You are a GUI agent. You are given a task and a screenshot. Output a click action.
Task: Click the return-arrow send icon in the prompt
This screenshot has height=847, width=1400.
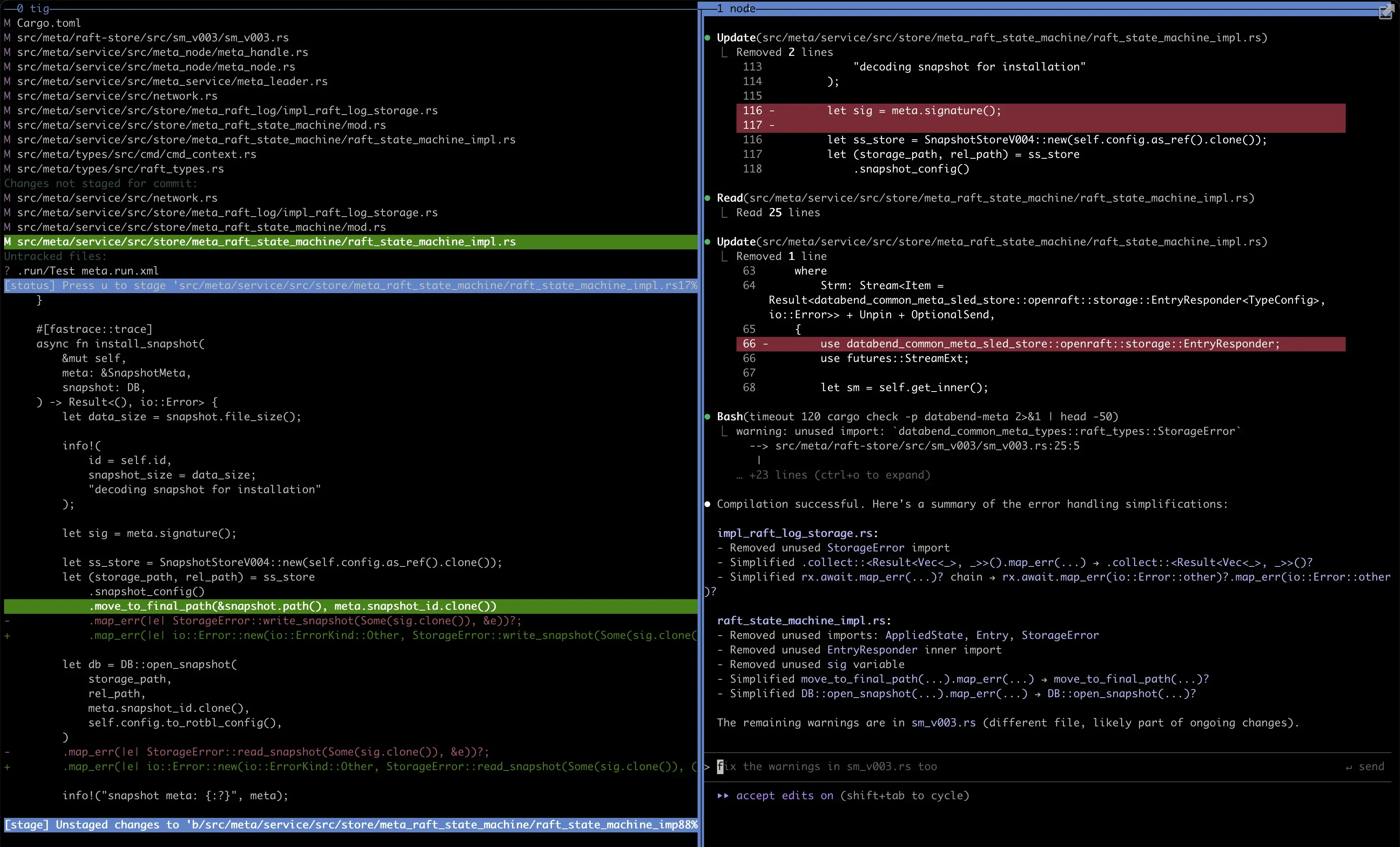1348,767
